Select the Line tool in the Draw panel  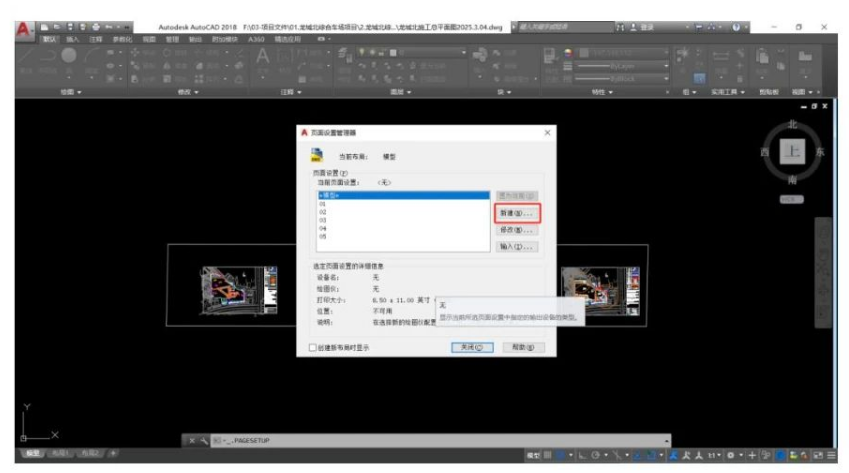[x=26, y=56]
